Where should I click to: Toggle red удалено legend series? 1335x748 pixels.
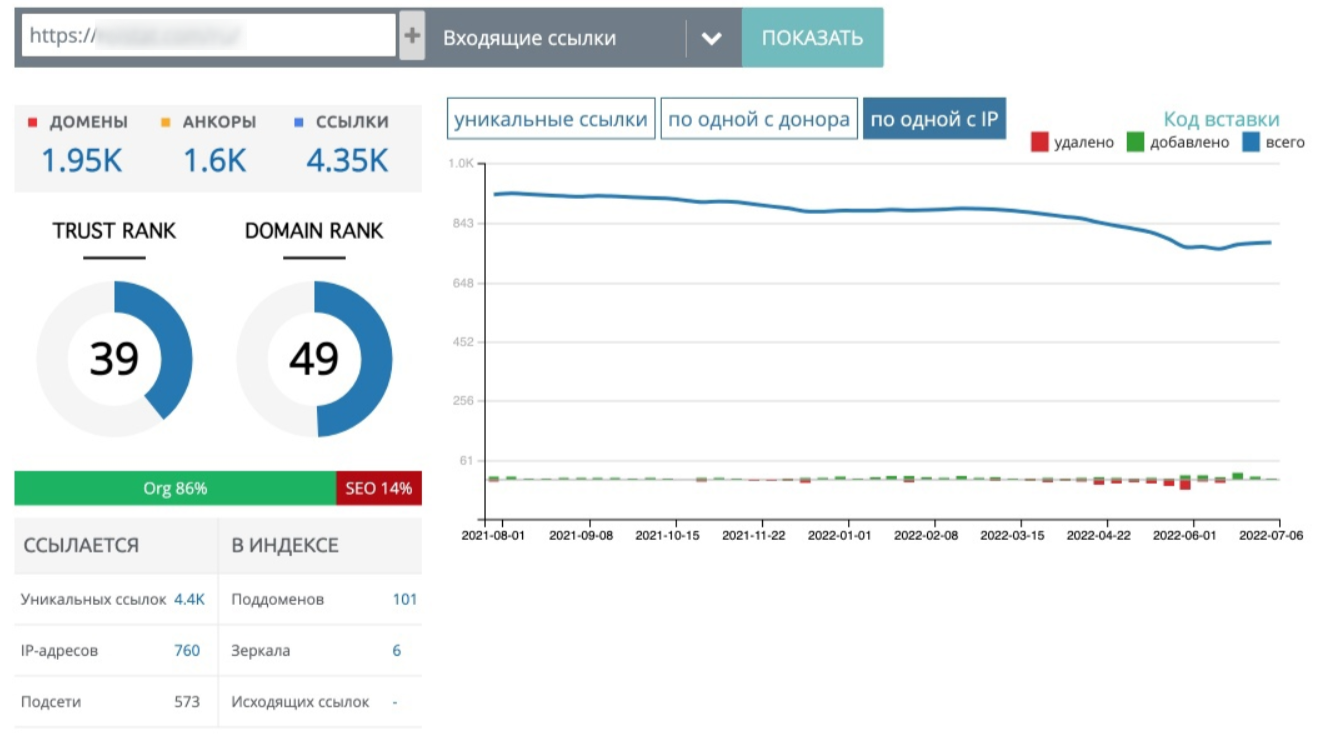pyautogui.click(x=1040, y=143)
